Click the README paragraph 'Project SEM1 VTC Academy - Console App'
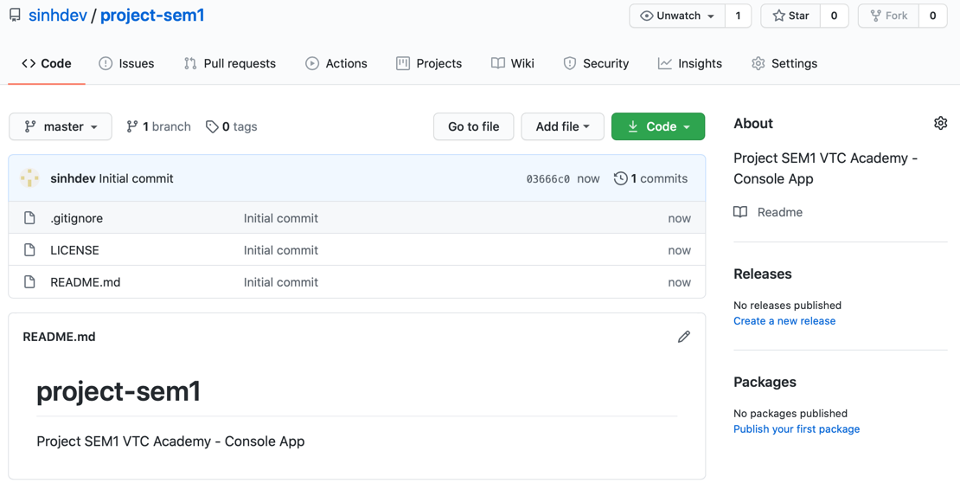 (171, 442)
